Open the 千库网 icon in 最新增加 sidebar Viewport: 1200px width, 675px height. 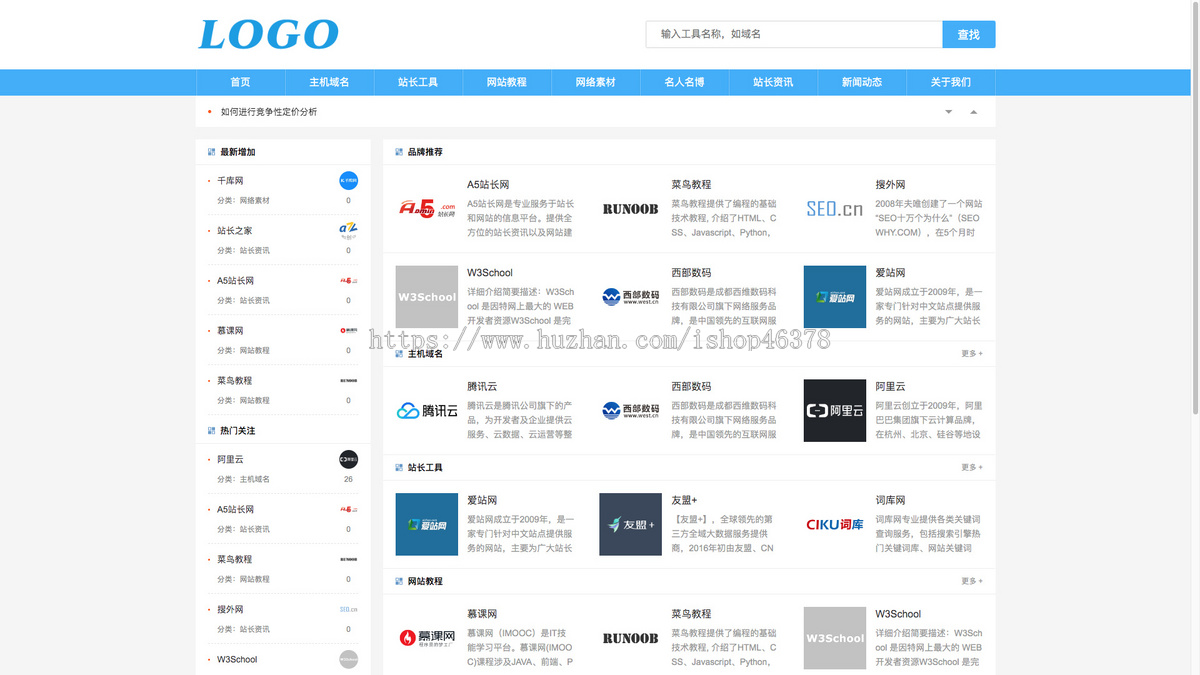(x=348, y=181)
